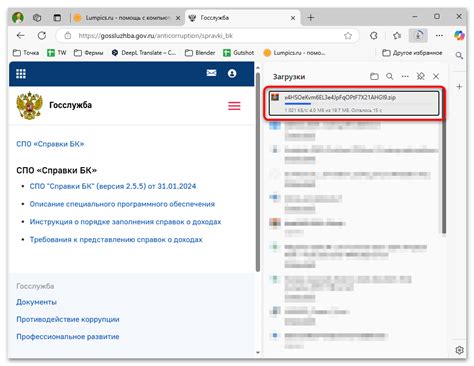The image size is (474, 366).
Task: Add this page to favorites star
Action: [x=348, y=36]
